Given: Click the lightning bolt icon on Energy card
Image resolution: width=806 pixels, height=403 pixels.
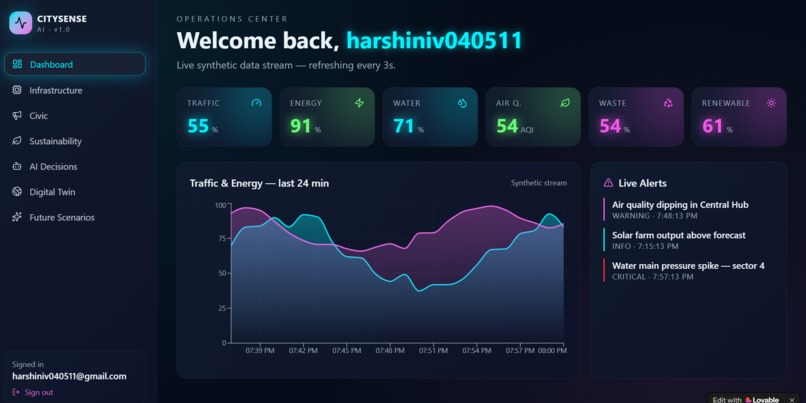Looking at the screenshot, I should tap(359, 103).
